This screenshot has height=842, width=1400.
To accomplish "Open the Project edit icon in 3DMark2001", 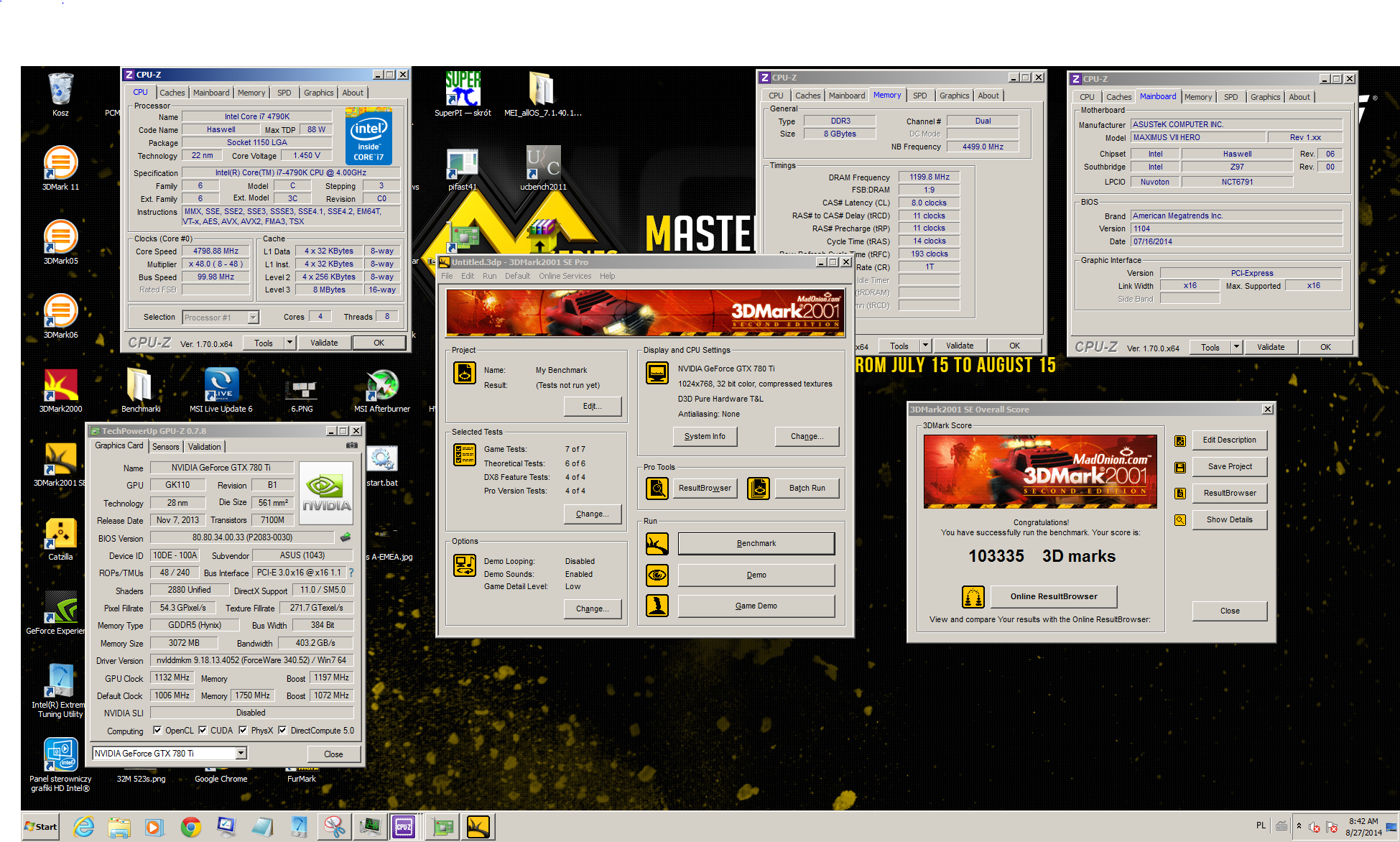I will [465, 373].
